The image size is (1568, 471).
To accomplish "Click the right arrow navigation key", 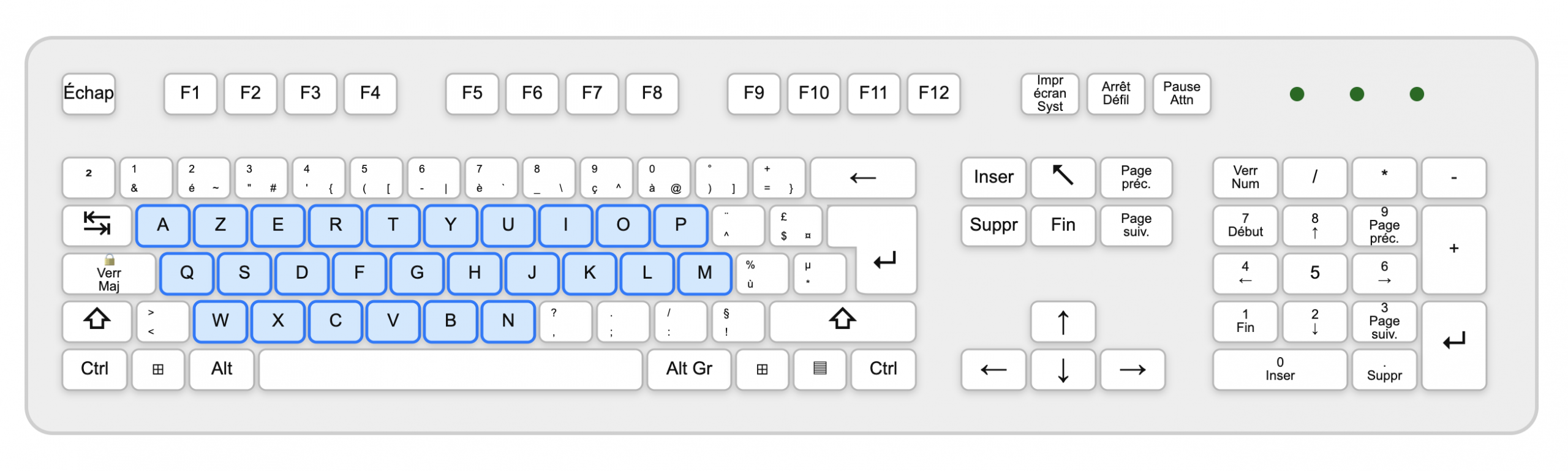I will [1133, 369].
